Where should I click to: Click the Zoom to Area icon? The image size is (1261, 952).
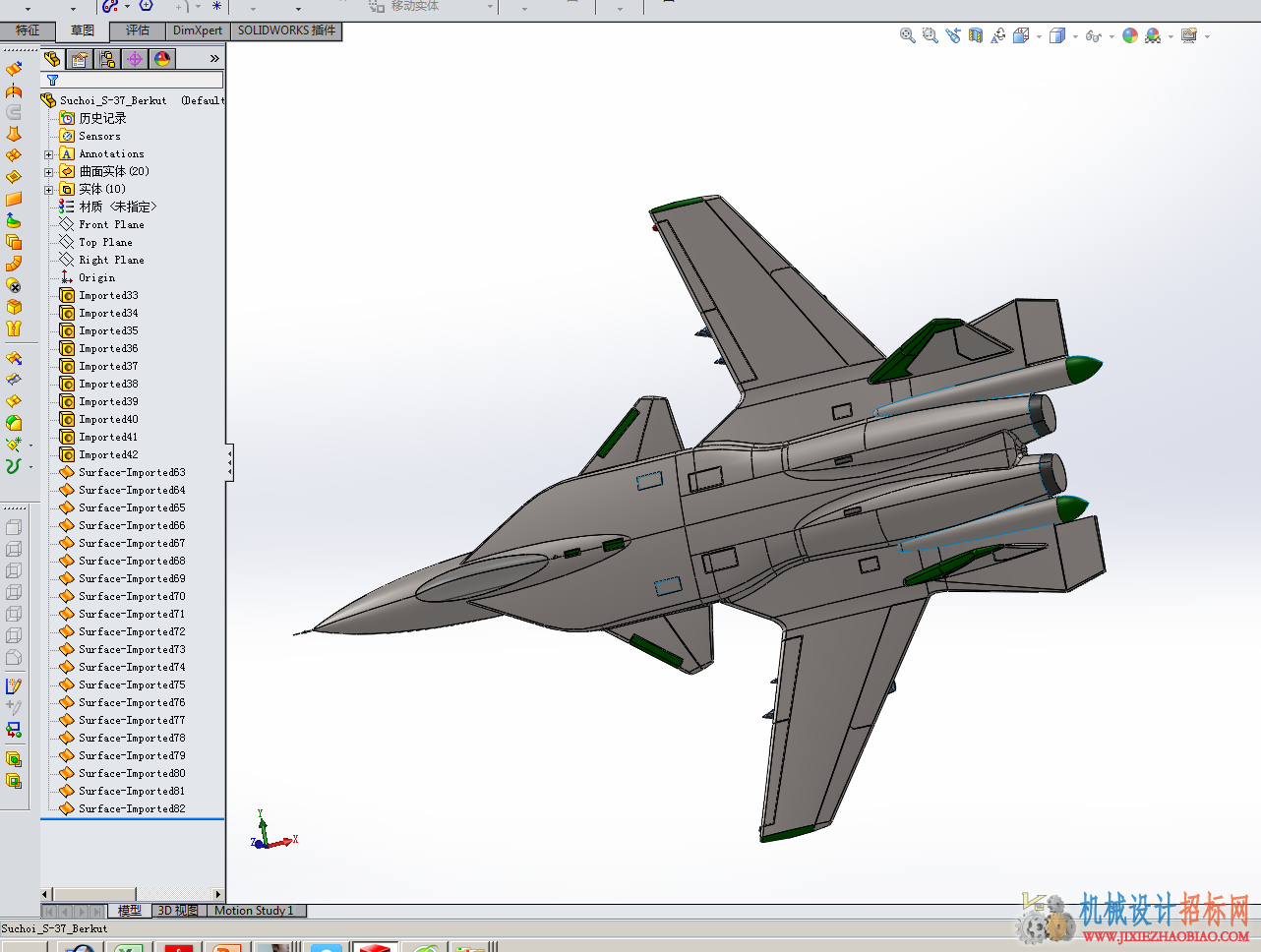[930, 35]
